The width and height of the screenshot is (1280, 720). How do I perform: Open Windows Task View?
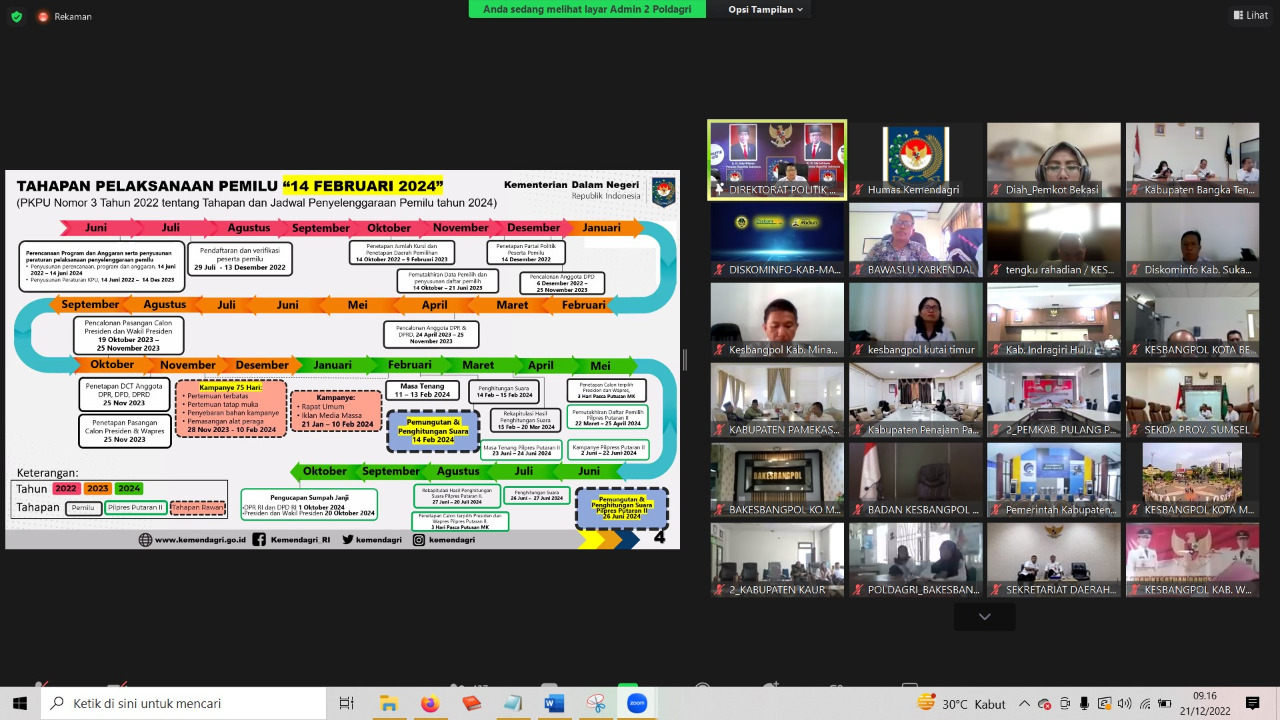coord(347,704)
